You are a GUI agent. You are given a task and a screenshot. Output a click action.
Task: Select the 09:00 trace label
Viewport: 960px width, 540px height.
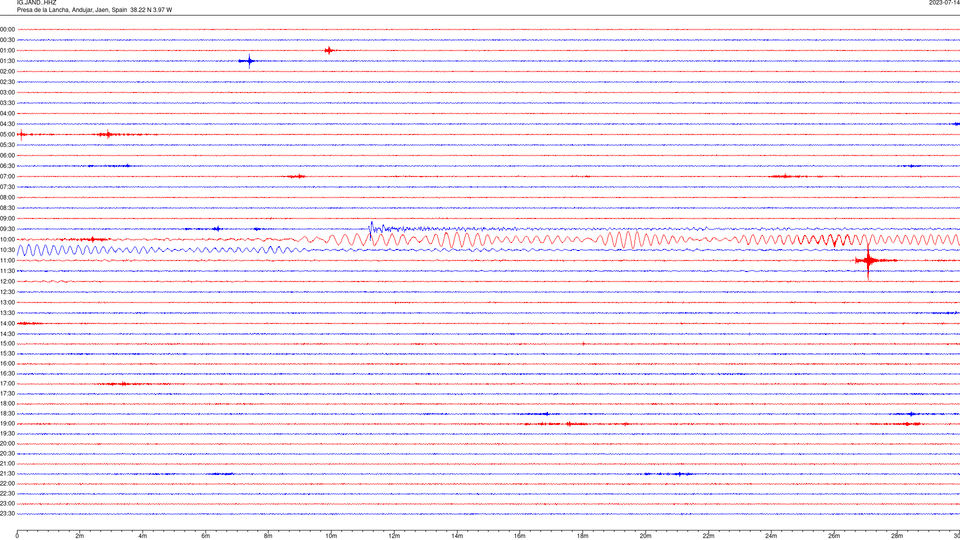(7, 218)
